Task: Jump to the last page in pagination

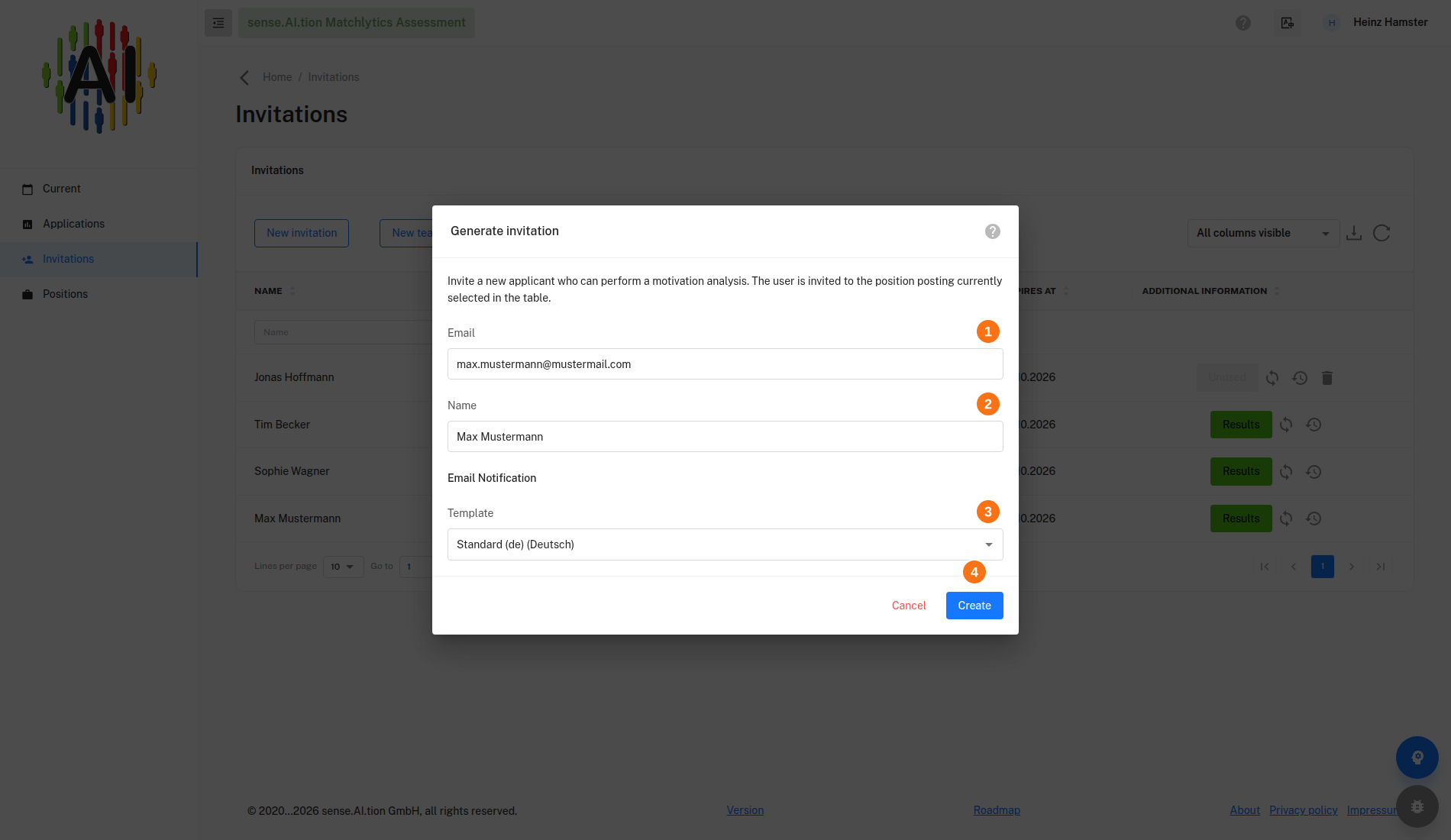Action: tap(1381, 567)
